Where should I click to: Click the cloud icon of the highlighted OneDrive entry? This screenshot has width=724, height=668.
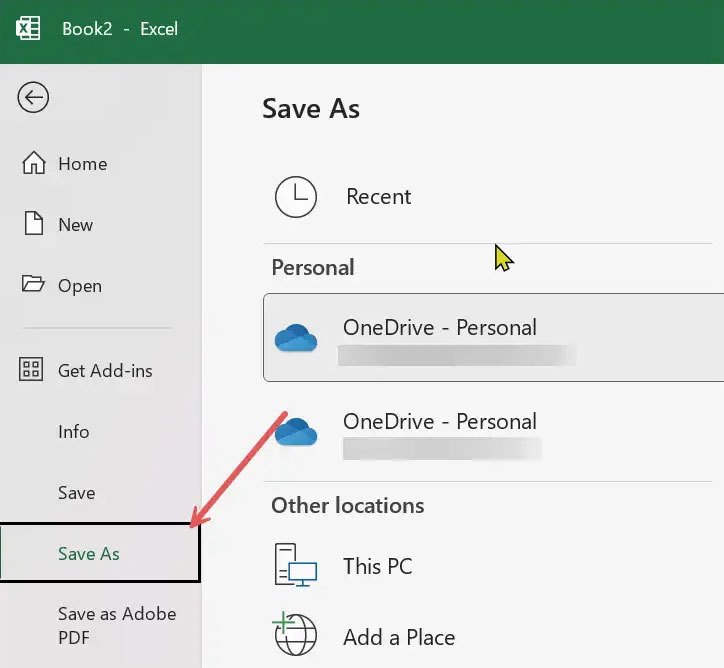(x=296, y=338)
